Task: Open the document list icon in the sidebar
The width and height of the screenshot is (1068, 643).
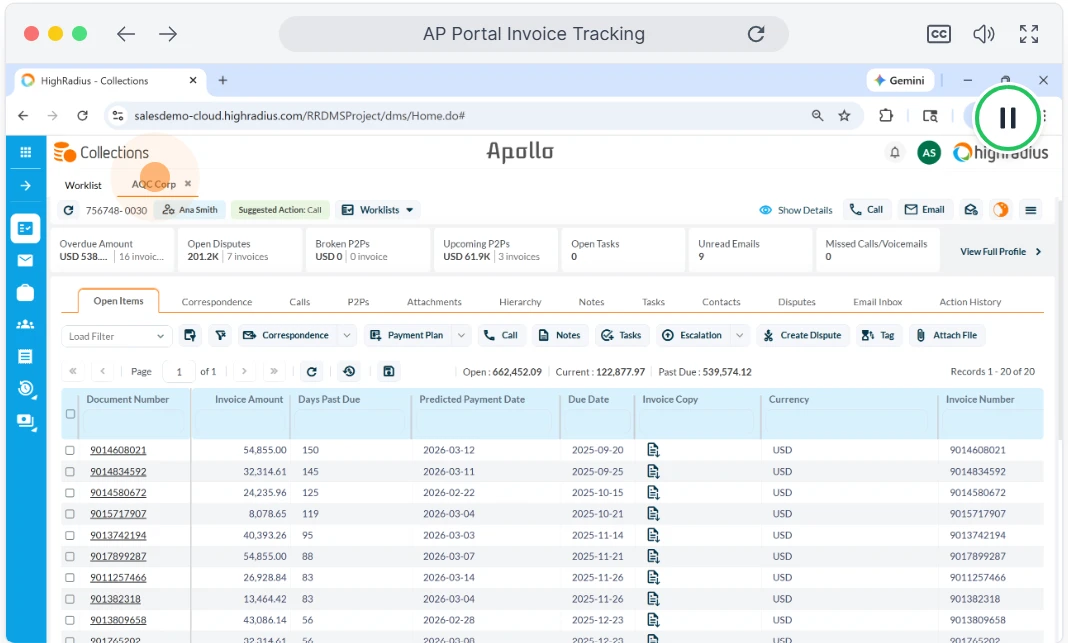Action: (25, 356)
